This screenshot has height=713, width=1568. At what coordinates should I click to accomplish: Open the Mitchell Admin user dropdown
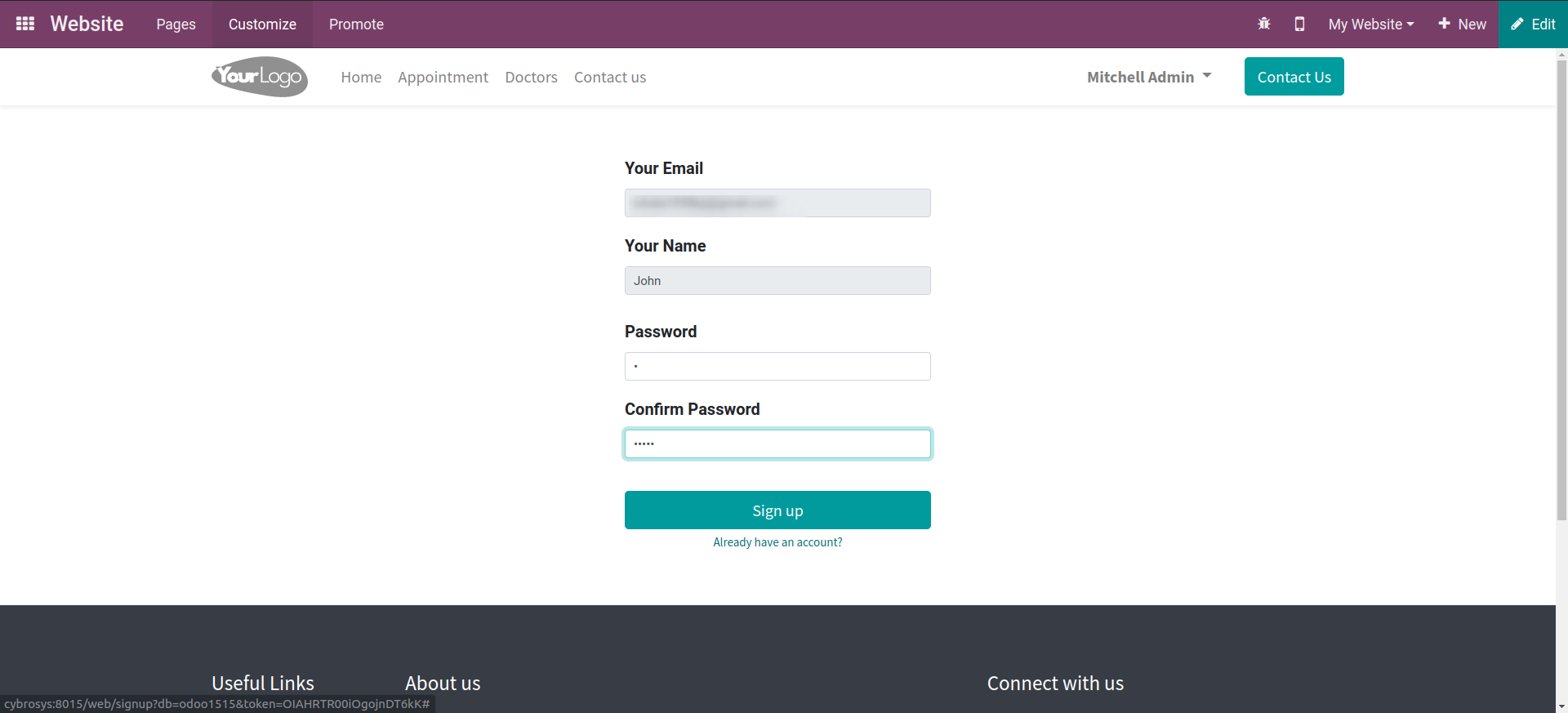tap(1149, 77)
